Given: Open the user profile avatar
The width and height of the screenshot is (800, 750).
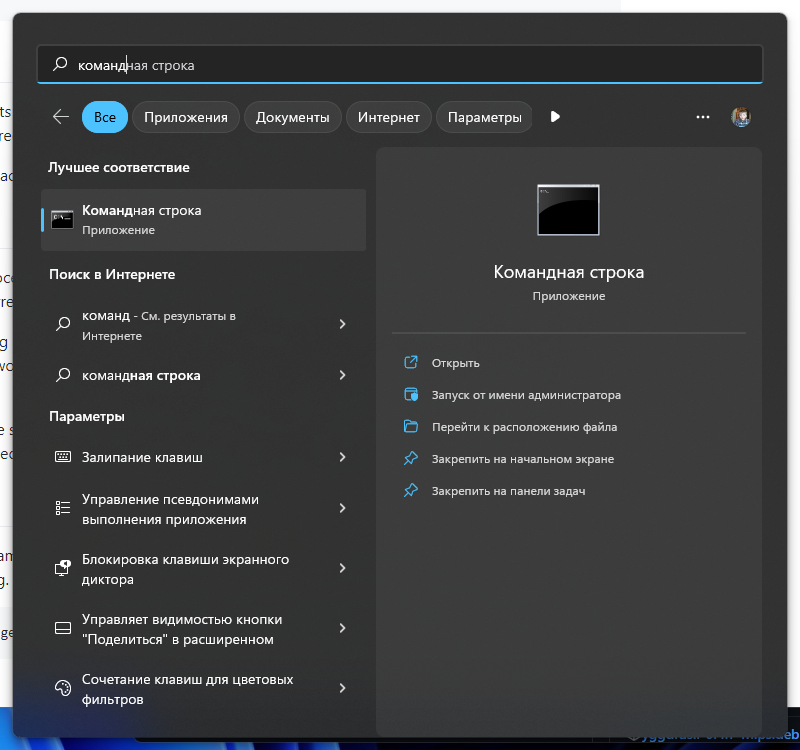Looking at the screenshot, I should pyautogui.click(x=742, y=116).
